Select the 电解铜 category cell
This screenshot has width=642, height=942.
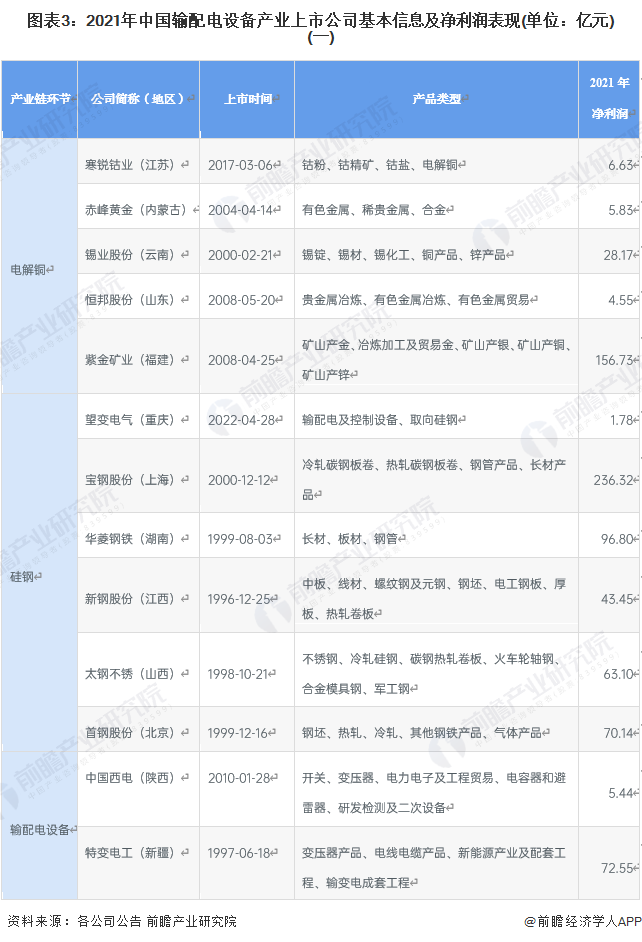tap(40, 266)
